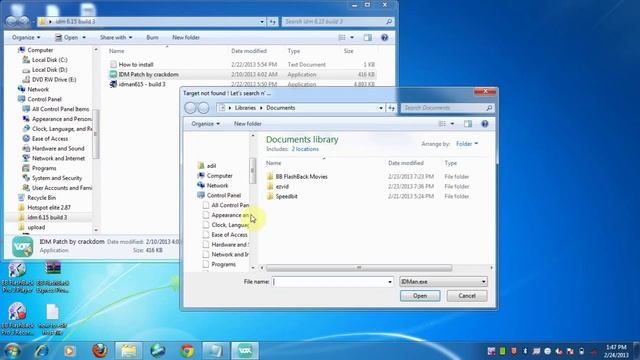Toggle the preview pane in the dialog
Image resolution: width=640 pixels, height=360 pixels.
468,124
